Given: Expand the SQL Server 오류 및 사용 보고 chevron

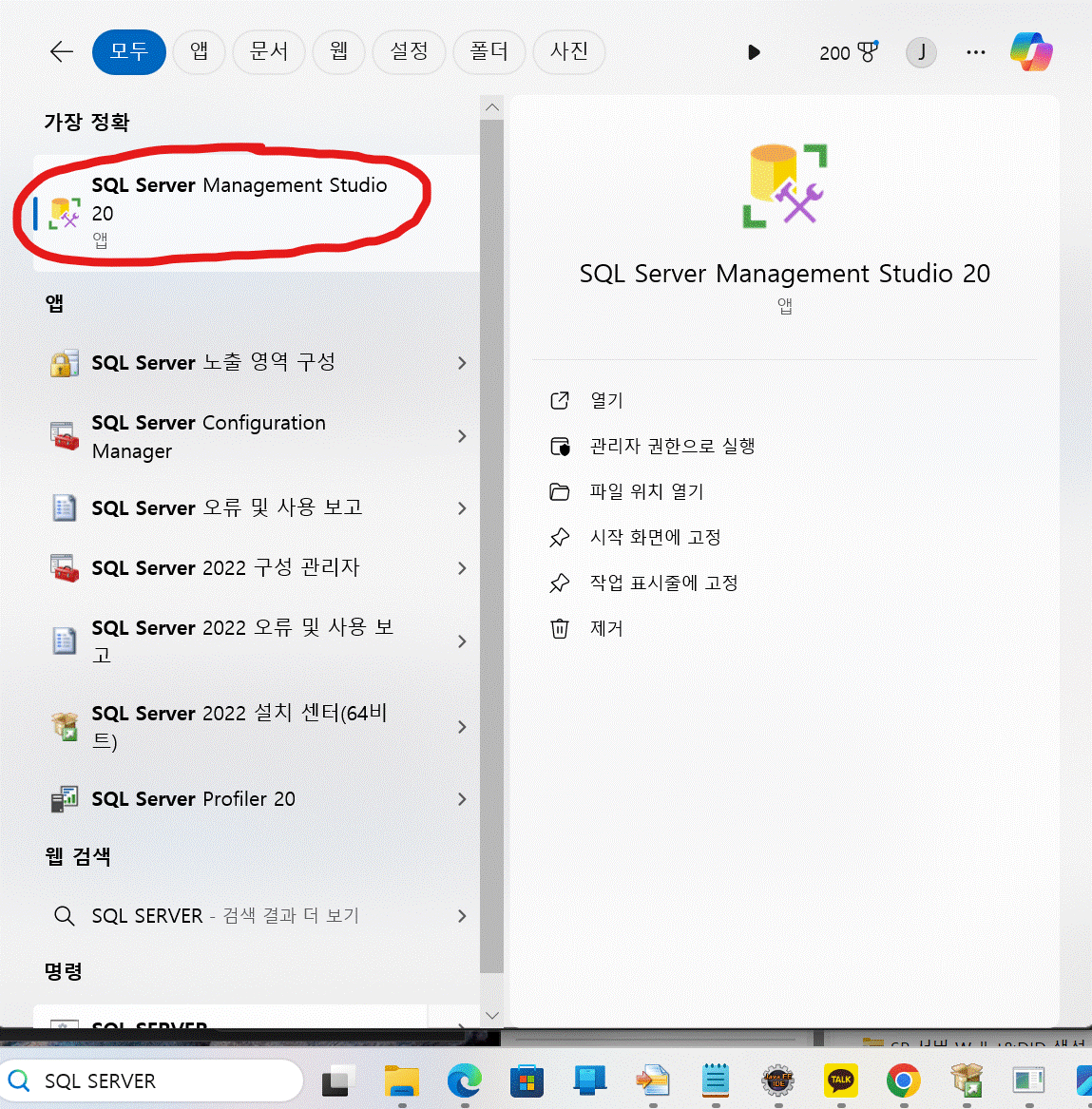Looking at the screenshot, I should tap(462, 508).
